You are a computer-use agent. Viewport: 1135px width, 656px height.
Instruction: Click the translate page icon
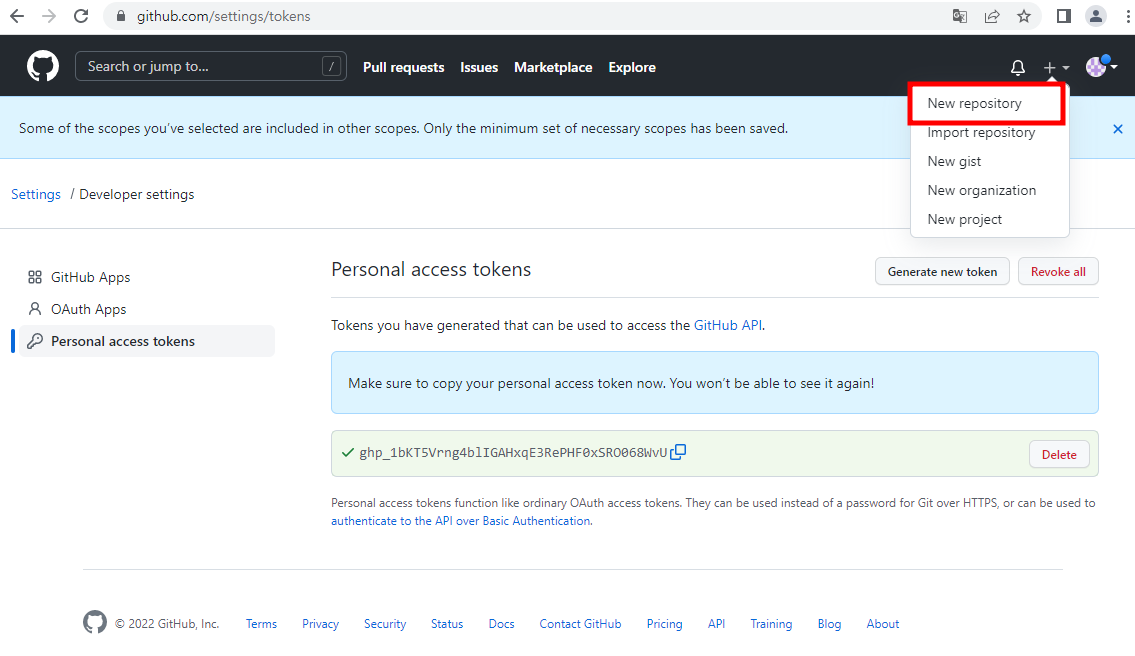point(960,16)
